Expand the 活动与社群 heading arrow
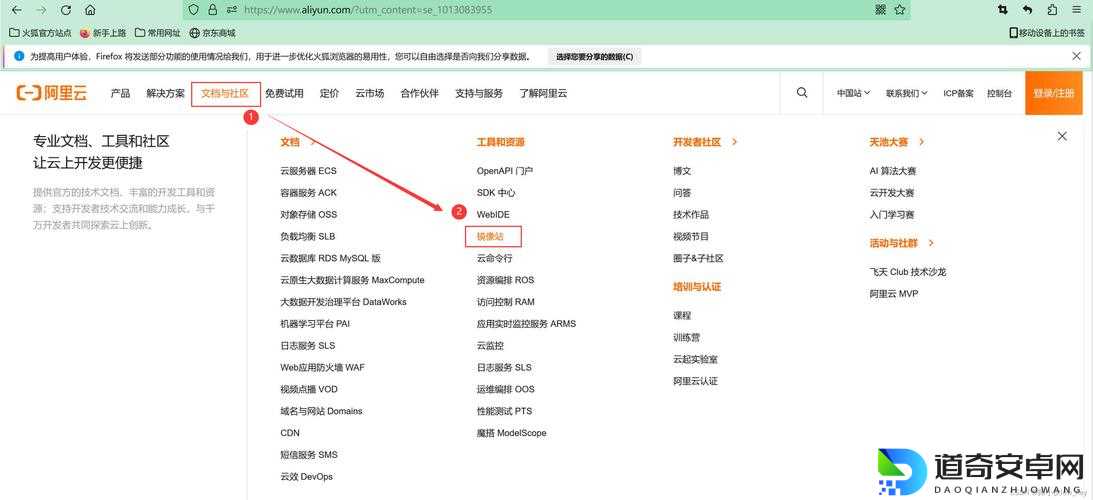This screenshot has width=1093, height=500. point(931,243)
